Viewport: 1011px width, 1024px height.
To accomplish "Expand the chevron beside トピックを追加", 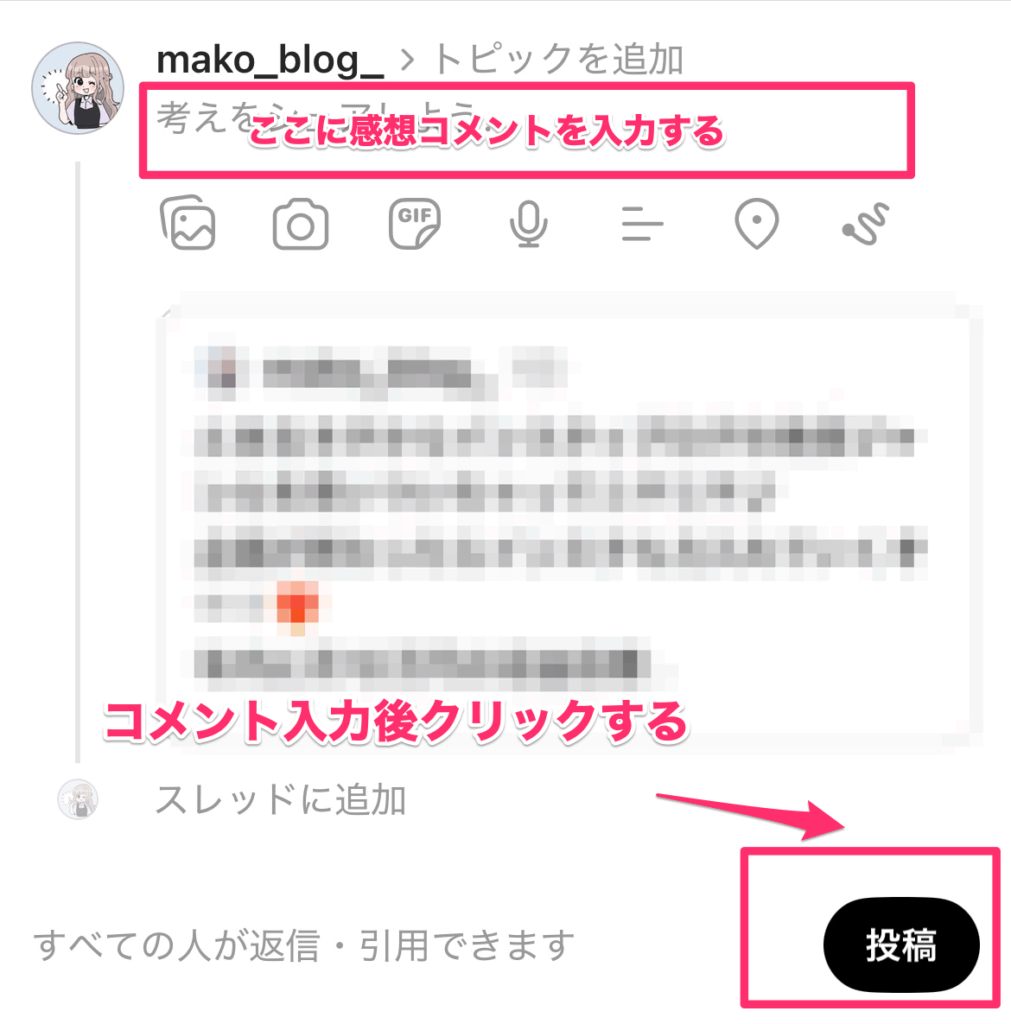I will [x=408, y=60].
